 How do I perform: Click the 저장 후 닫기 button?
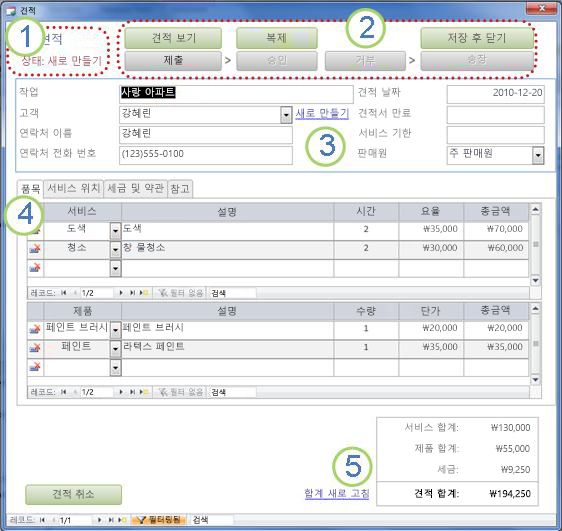tap(477, 38)
